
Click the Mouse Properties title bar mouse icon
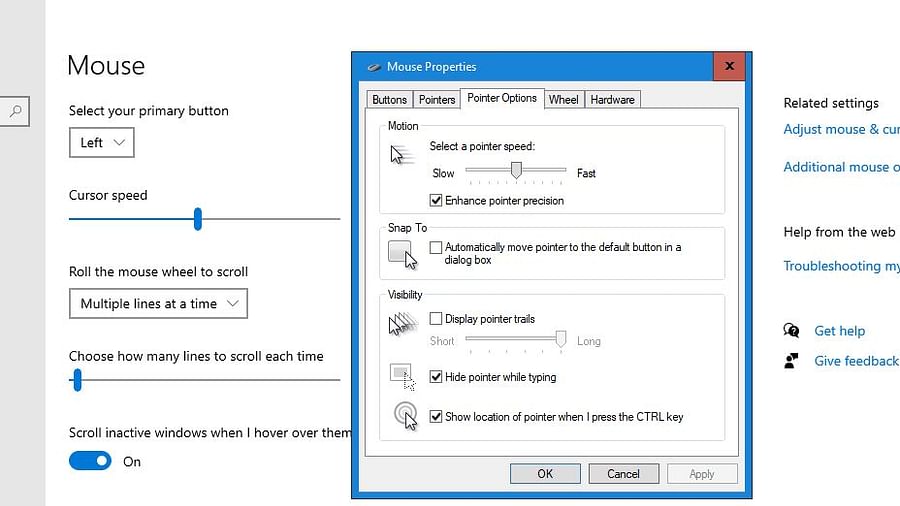point(374,67)
